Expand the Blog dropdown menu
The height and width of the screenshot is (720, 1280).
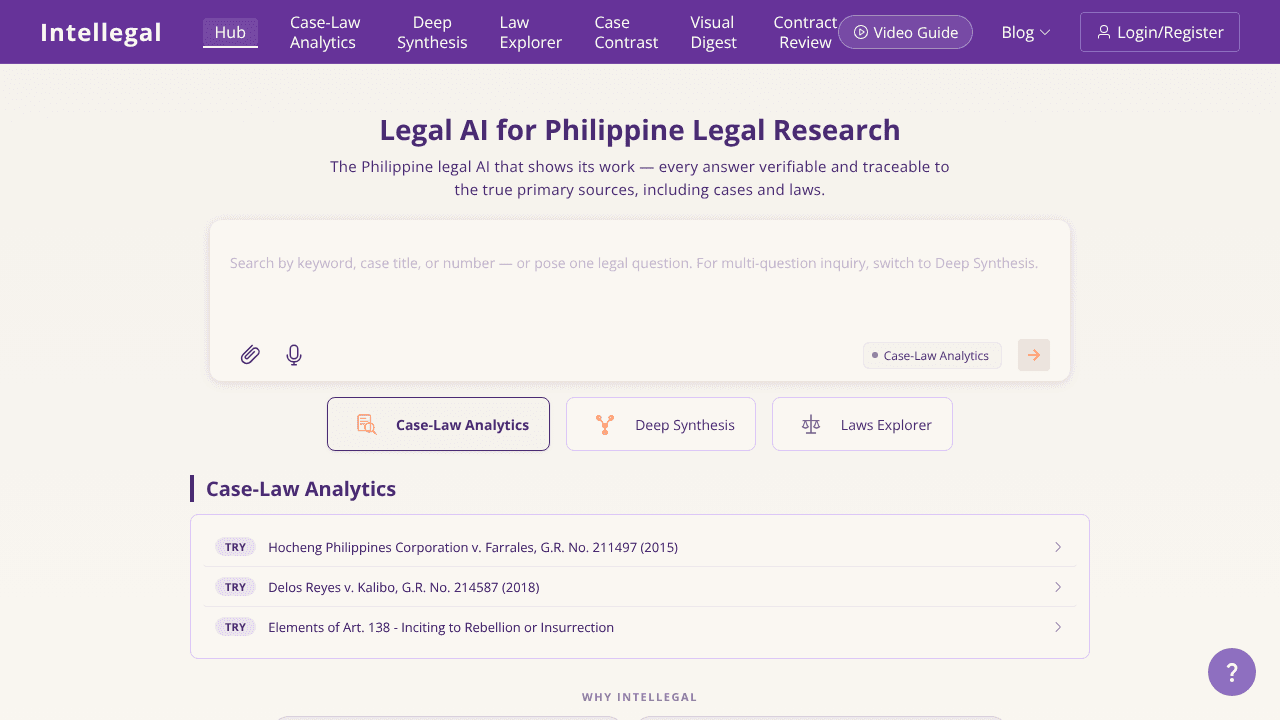[1026, 32]
